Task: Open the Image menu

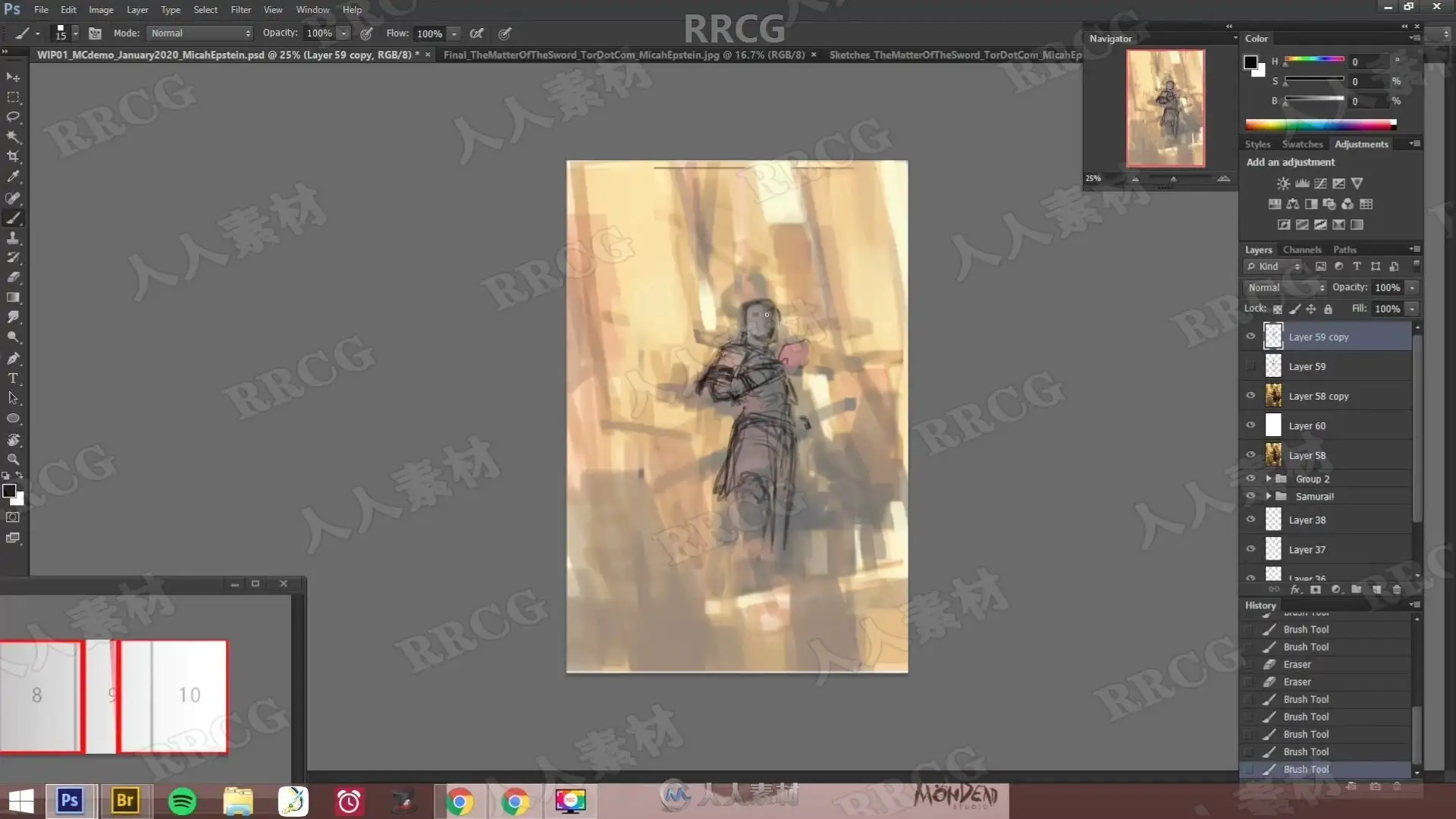Action: tap(101, 10)
